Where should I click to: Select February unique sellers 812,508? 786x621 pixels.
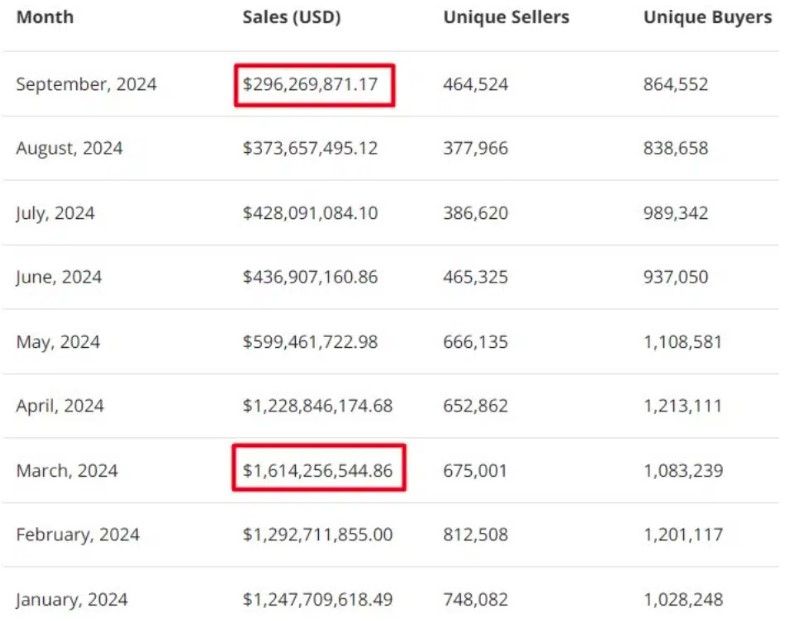[476, 535]
